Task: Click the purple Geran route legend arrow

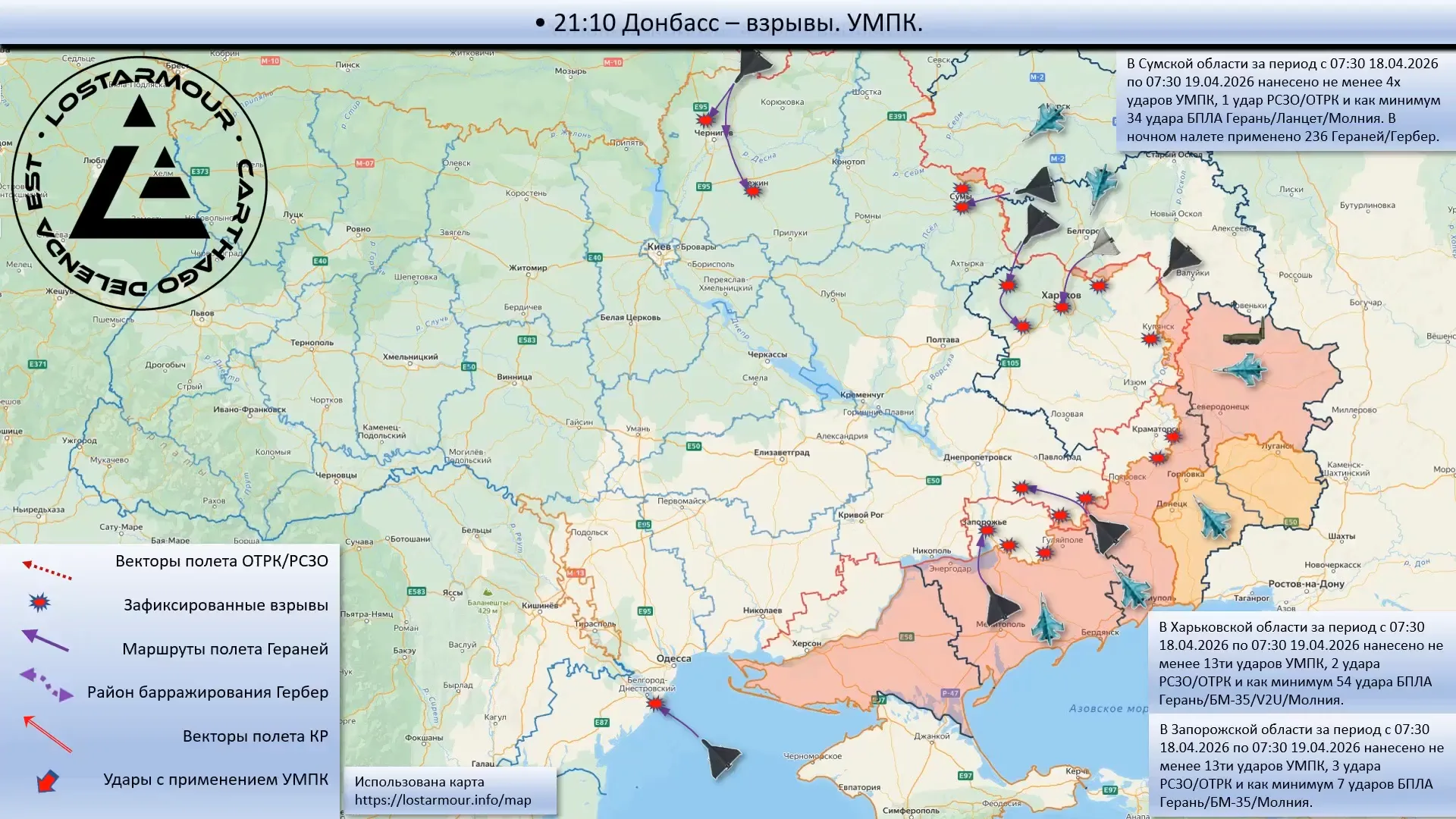Action: (45, 641)
